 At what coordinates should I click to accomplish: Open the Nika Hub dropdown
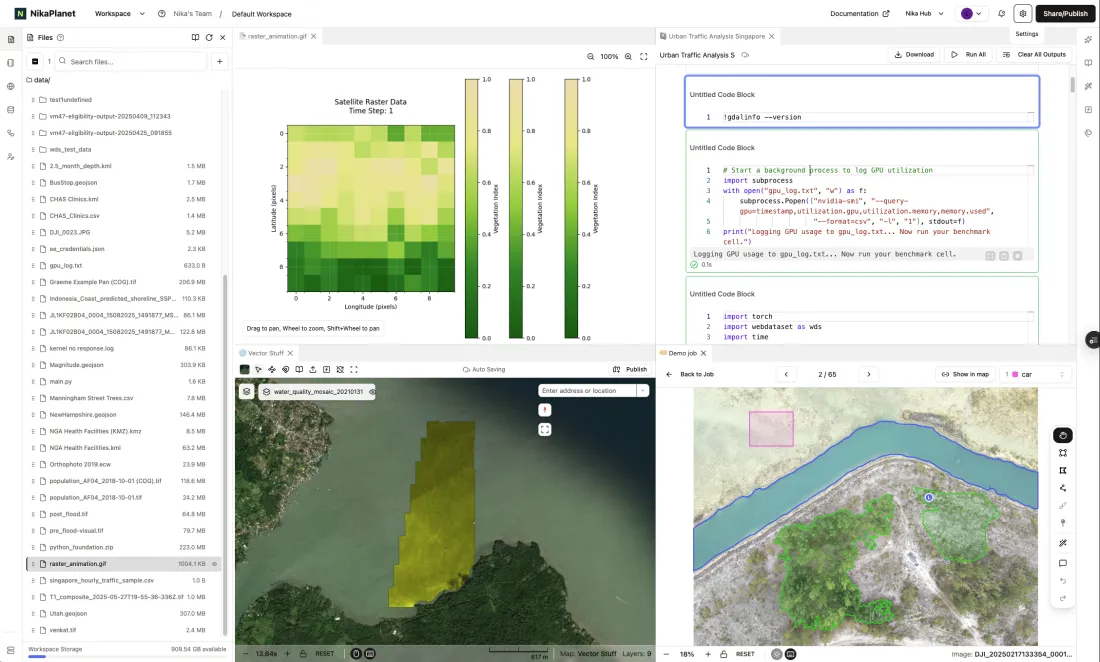pos(925,13)
